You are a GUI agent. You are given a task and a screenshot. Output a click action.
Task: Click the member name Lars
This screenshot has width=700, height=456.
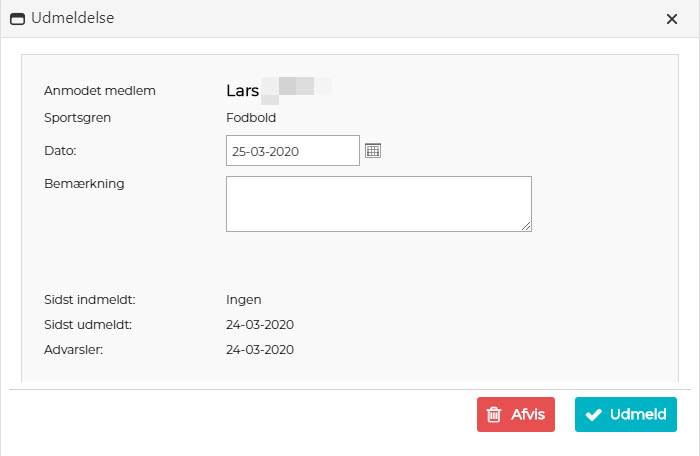[243, 91]
